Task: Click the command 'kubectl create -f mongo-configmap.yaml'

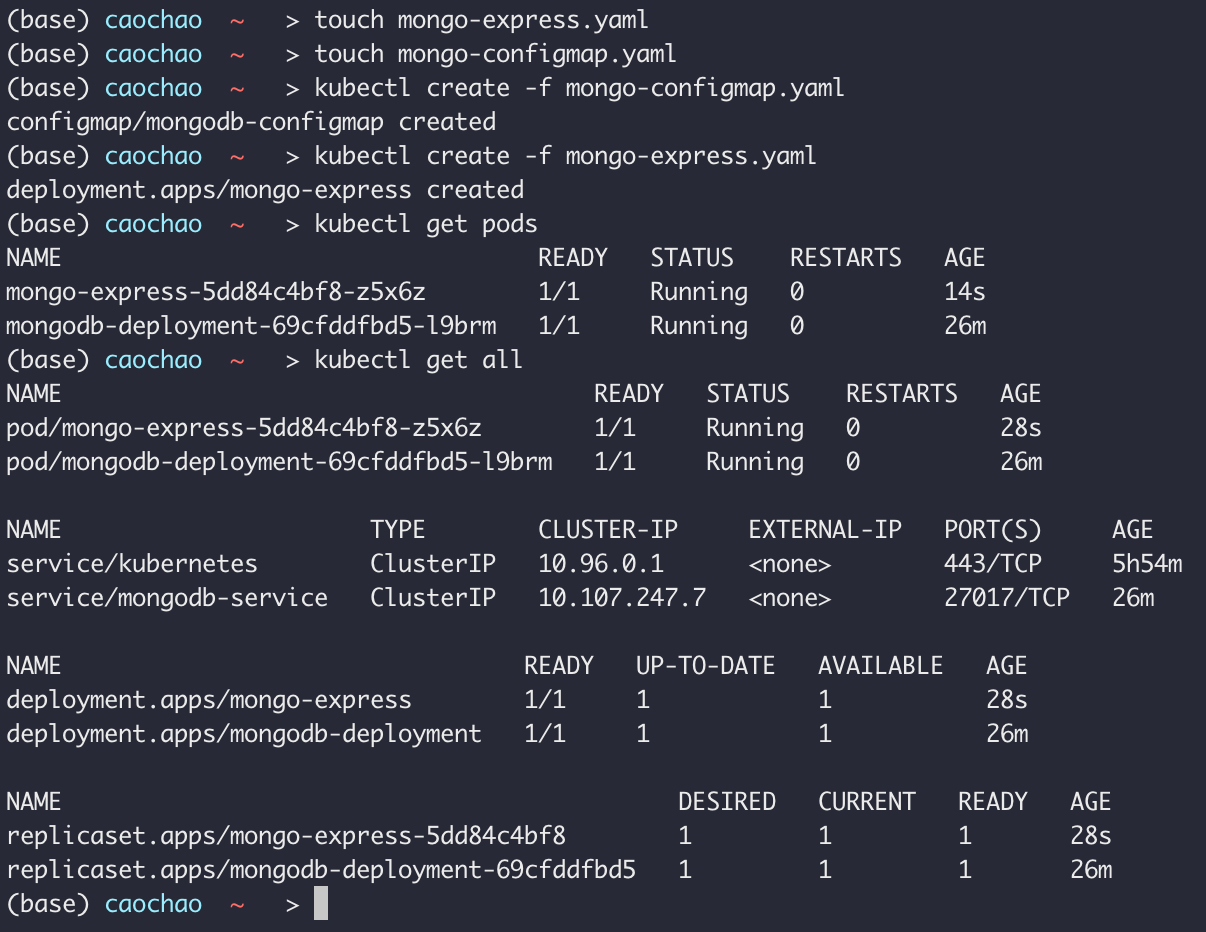Action: coord(579,88)
